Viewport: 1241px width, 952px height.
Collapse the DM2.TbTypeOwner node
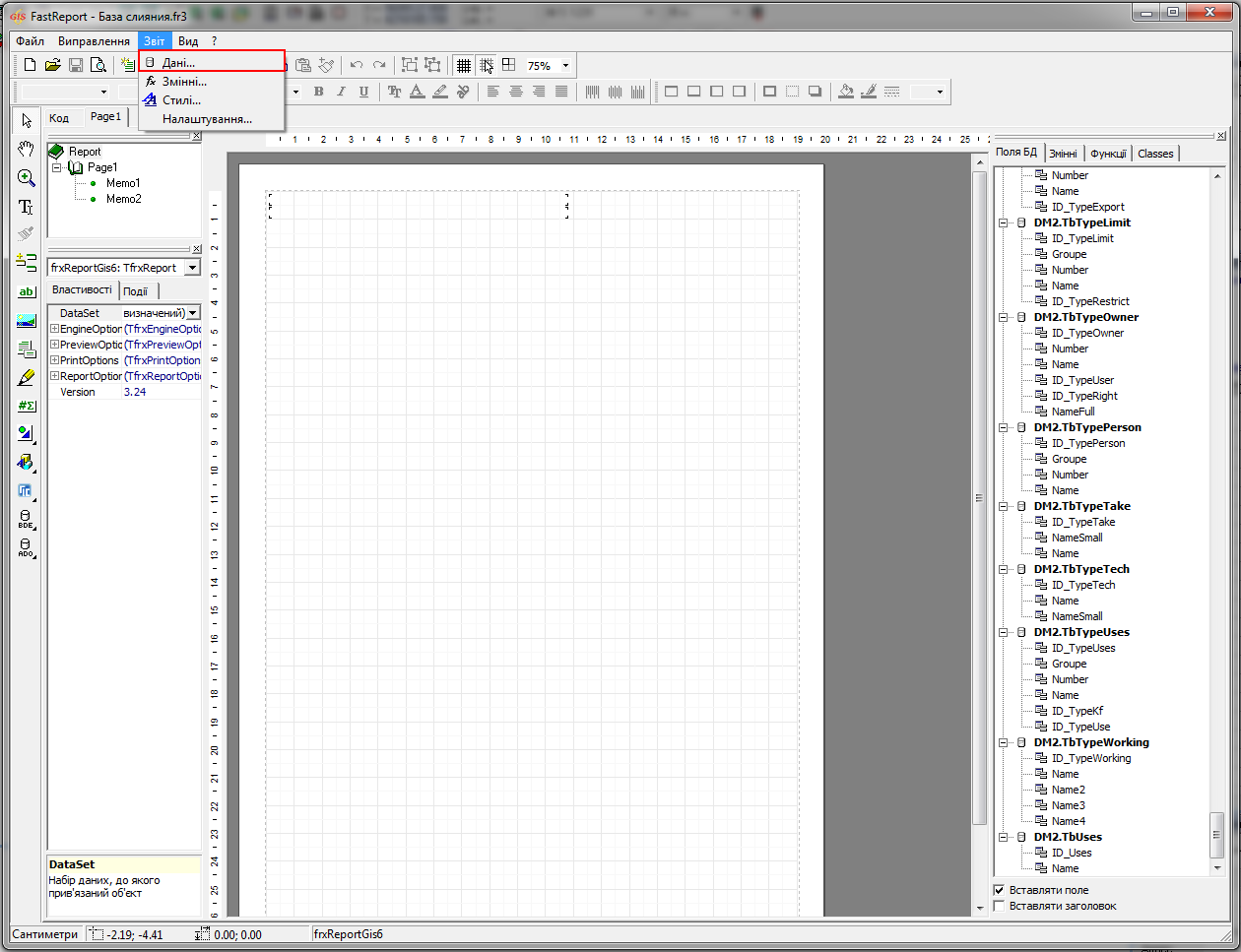pos(1003,317)
